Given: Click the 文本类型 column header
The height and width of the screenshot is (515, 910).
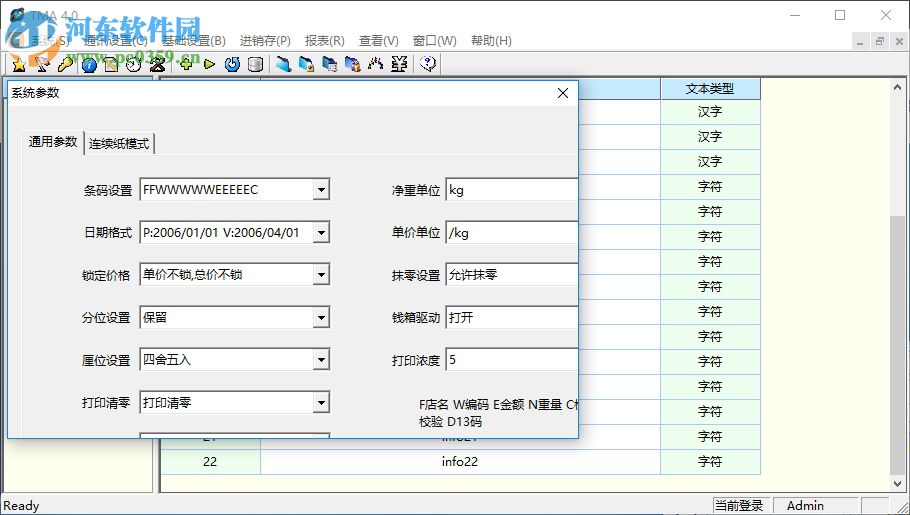Looking at the screenshot, I should [710, 89].
